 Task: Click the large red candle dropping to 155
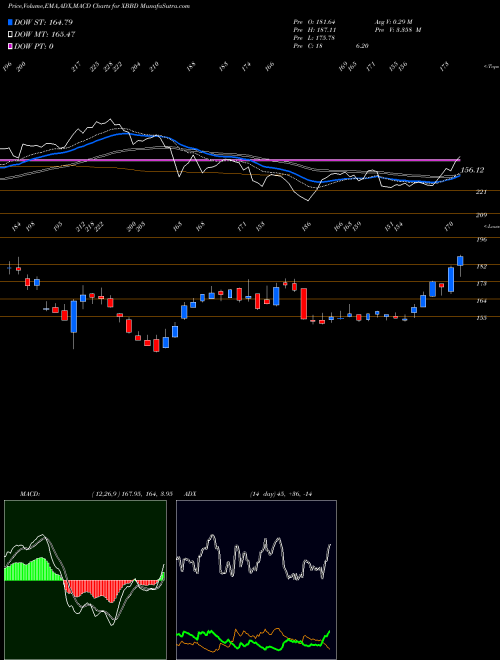point(303,303)
